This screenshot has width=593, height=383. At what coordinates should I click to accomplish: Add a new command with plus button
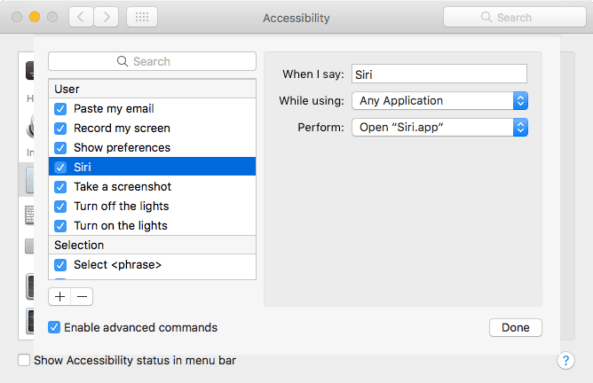click(x=60, y=296)
